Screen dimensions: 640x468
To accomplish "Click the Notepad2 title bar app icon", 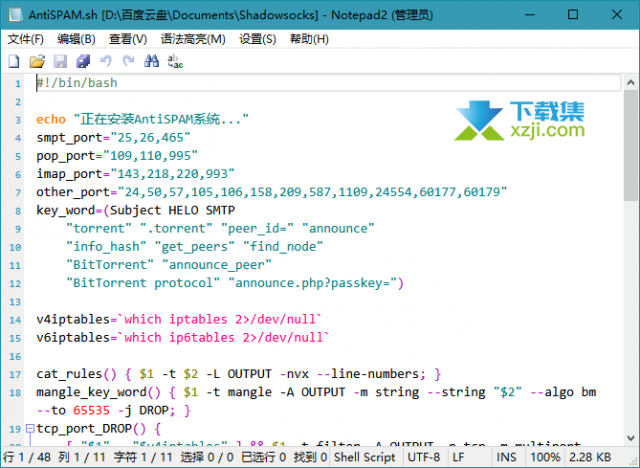I will click(x=16, y=15).
